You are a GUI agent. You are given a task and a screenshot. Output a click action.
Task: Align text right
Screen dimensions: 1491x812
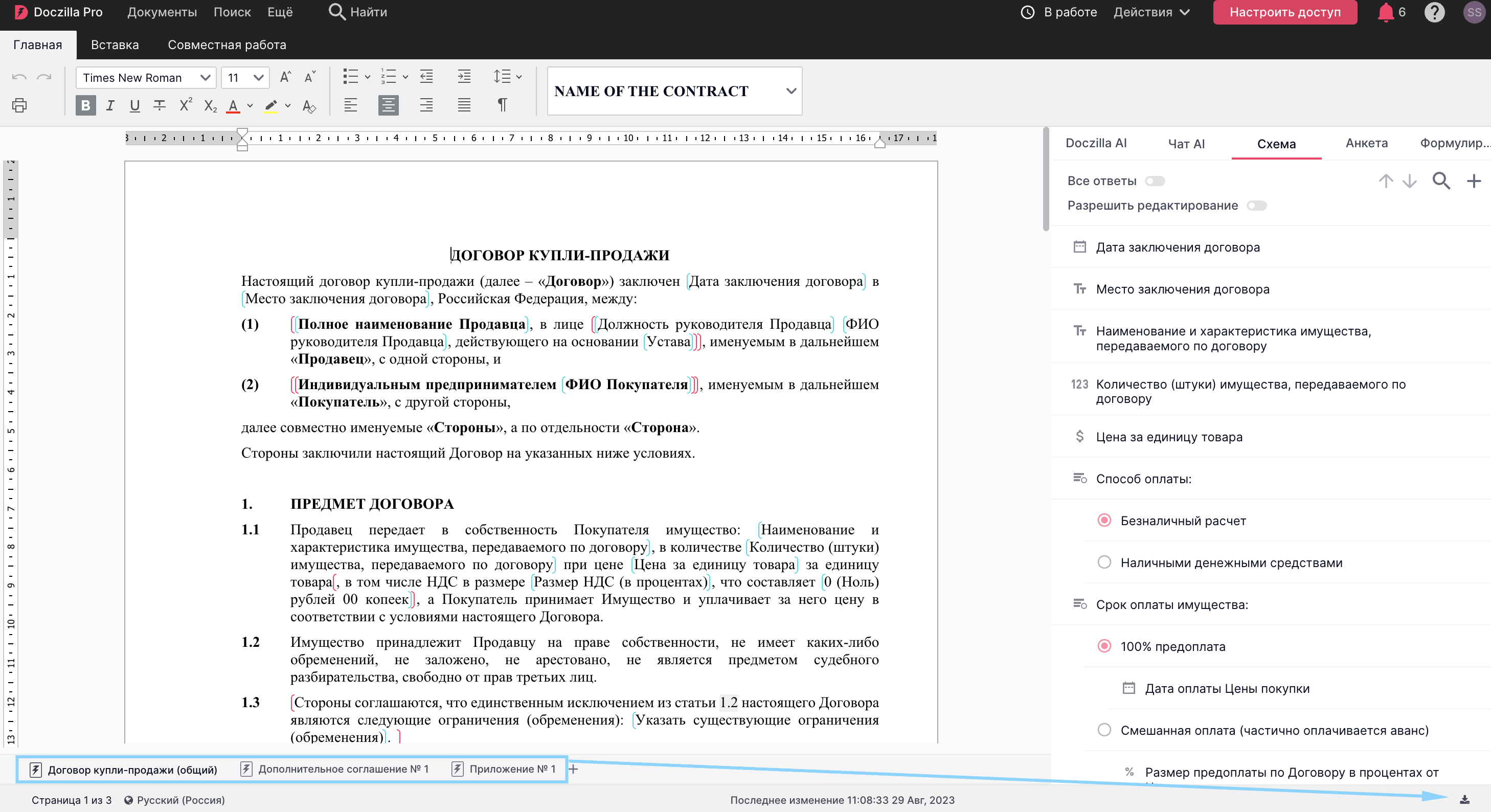tap(426, 105)
